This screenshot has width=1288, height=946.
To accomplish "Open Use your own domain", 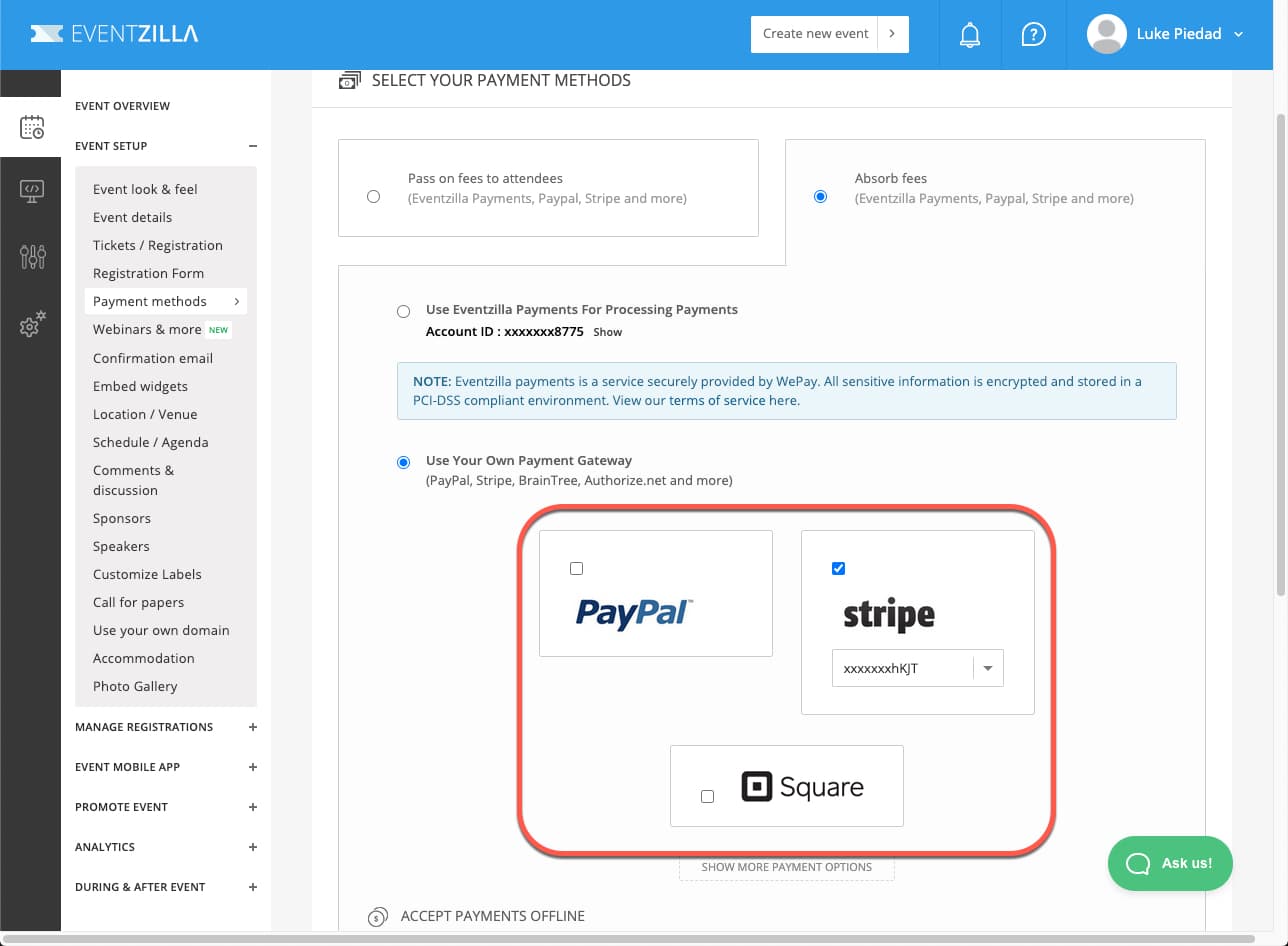I will tap(161, 630).
